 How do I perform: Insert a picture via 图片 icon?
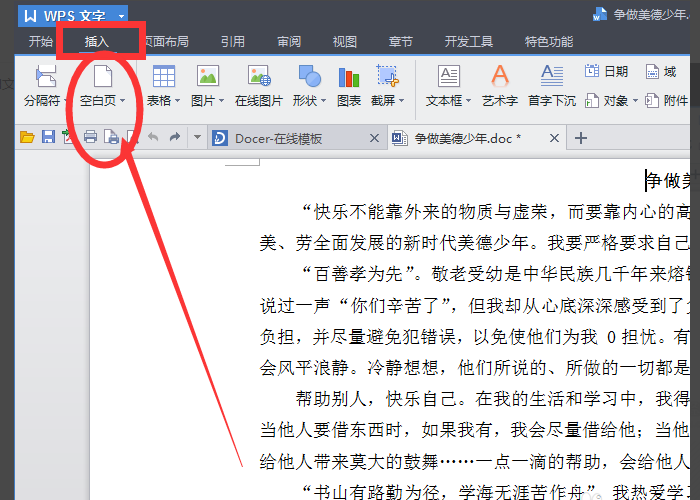(208, 76)
